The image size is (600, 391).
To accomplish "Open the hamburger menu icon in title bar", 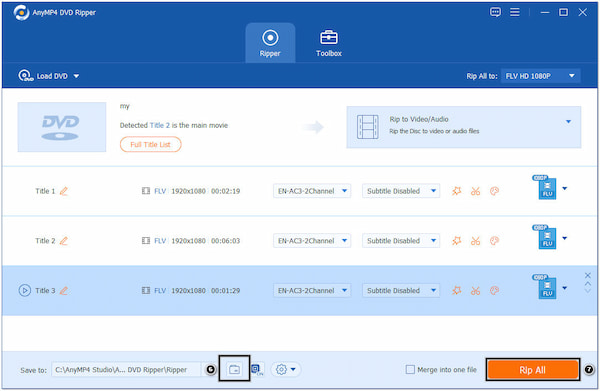I will tap(515, 12).
